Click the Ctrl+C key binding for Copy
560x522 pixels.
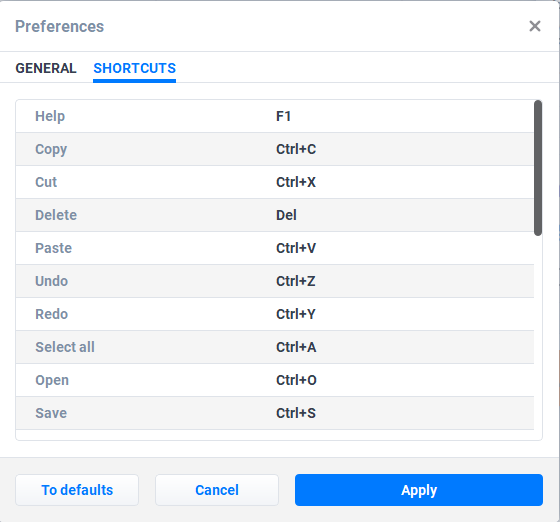click(296, 149)
